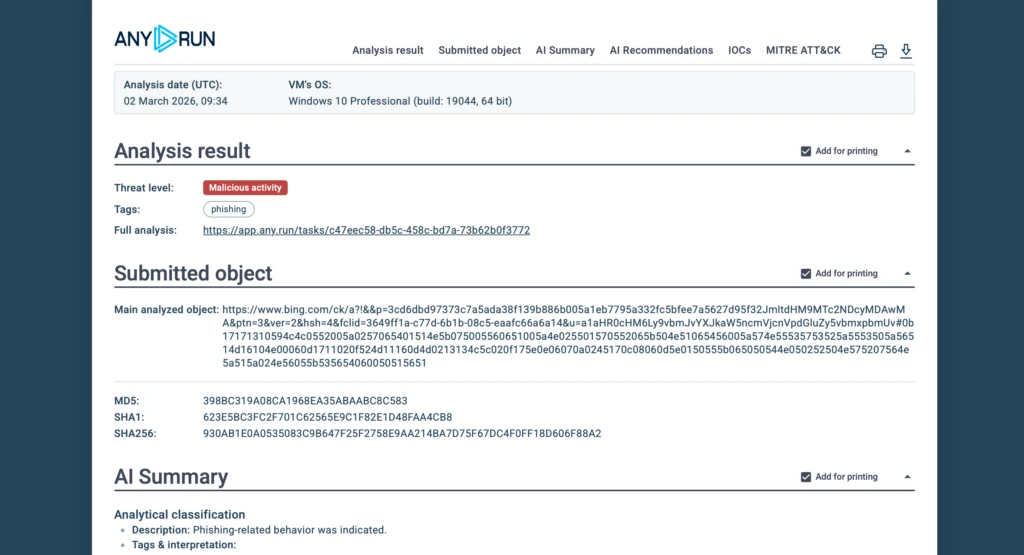Print the report using printer icon
Viewport: 1024px width, 555px height.
pyautogui.click(x=879, y=51)
